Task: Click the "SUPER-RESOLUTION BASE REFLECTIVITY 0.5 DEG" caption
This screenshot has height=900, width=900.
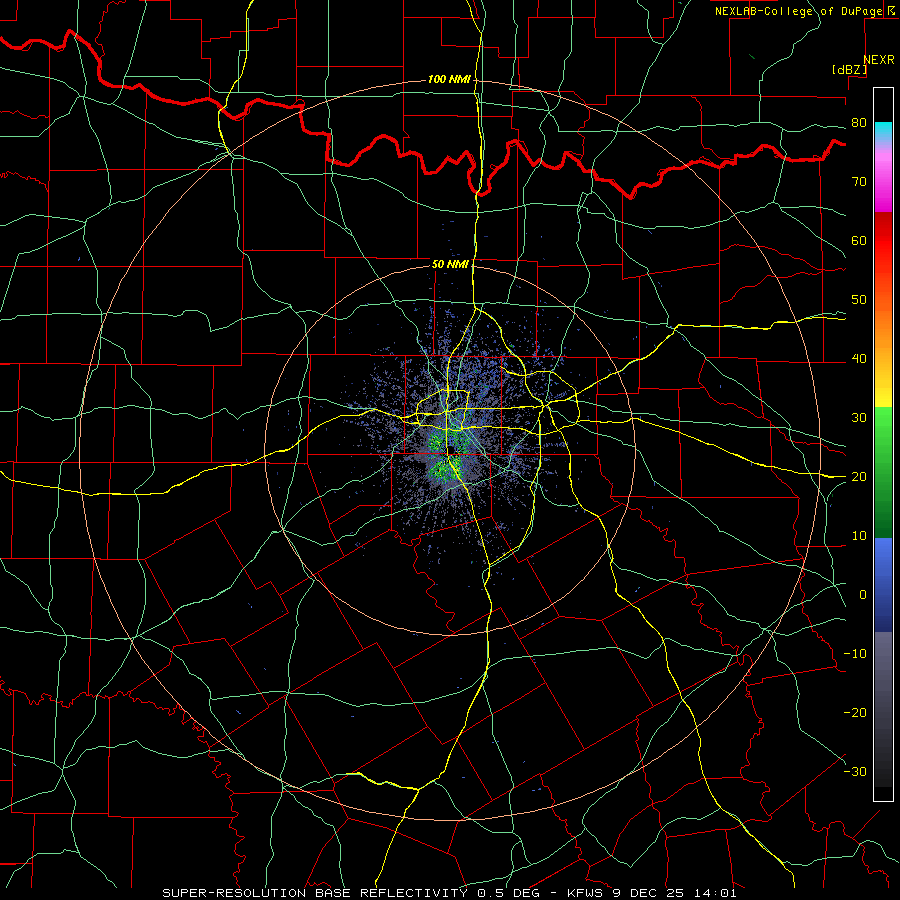Action: [351, 893]
